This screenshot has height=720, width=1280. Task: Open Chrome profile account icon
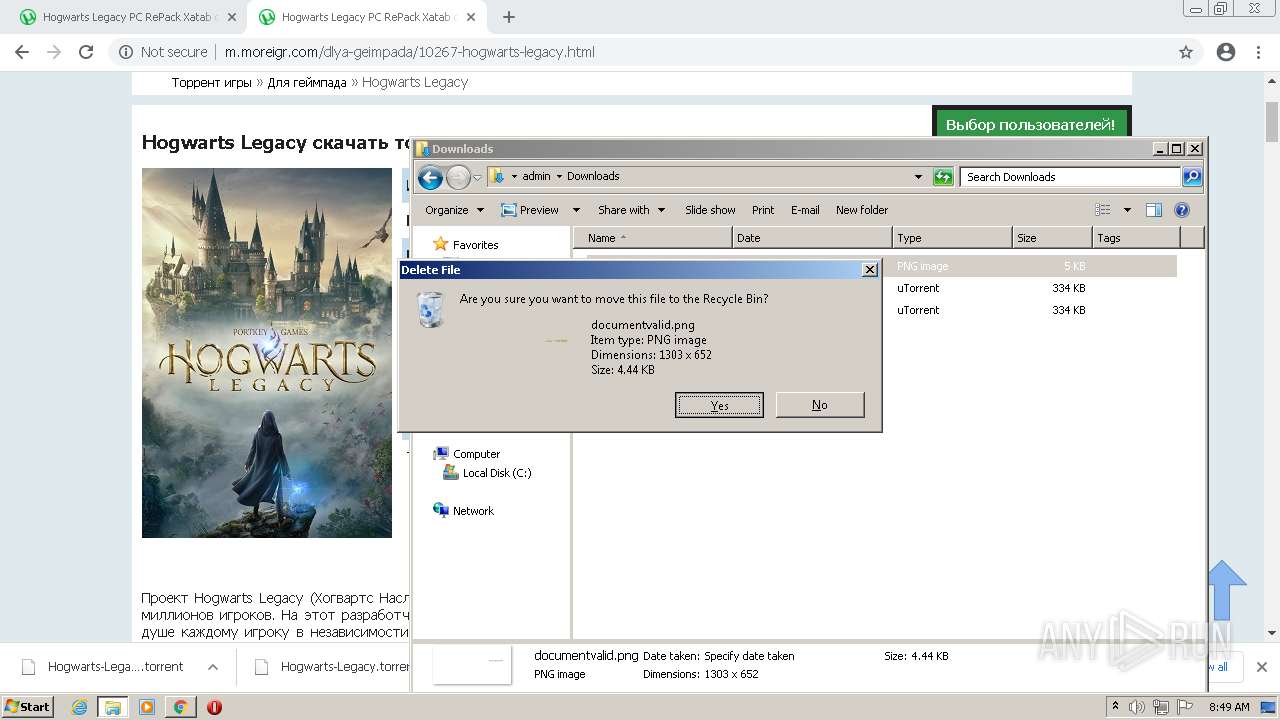(1226, 52)
